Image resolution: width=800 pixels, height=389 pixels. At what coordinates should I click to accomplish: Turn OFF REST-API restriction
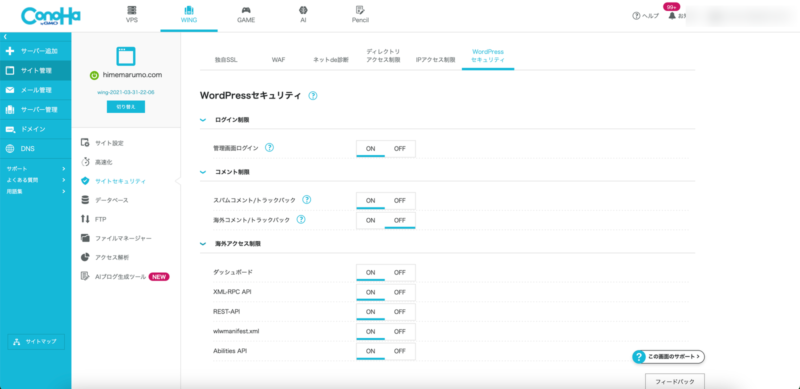(399, 312)
